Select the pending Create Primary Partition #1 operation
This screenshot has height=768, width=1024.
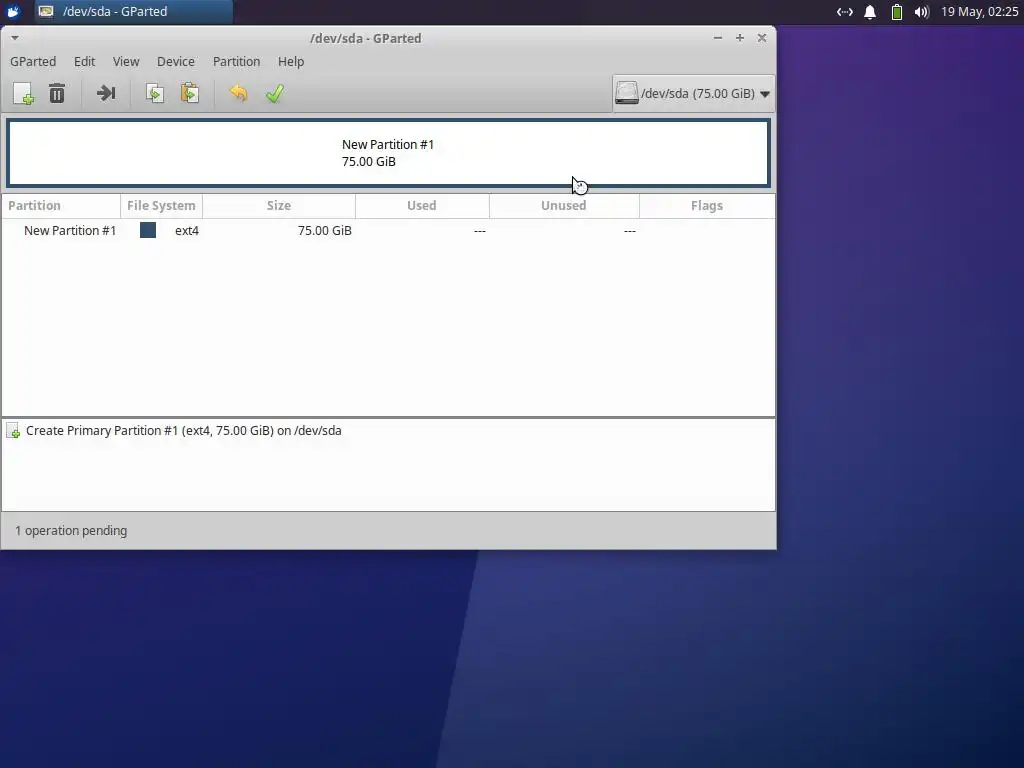coord(388,430)
